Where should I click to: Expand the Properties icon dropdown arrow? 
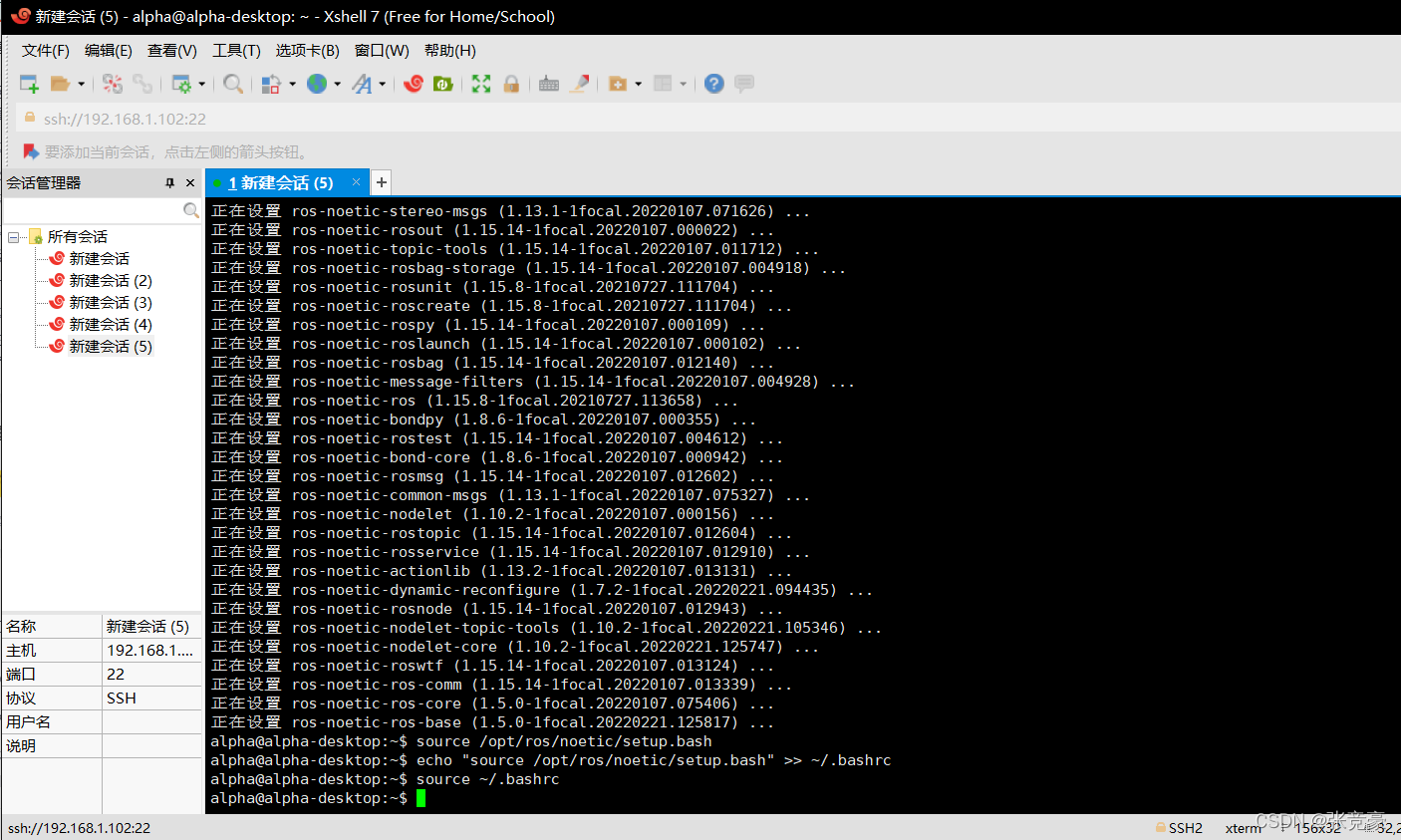point(202,84)
